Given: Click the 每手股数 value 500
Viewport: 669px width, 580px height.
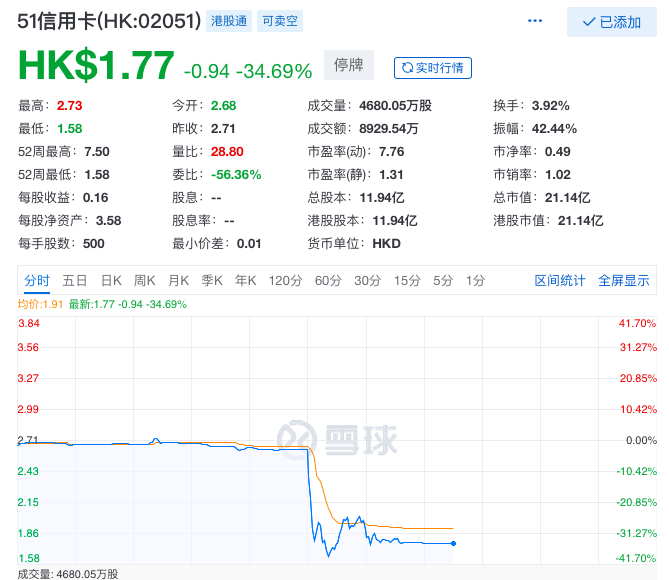Looking at the screenshot, I should (x=93, y=244).
